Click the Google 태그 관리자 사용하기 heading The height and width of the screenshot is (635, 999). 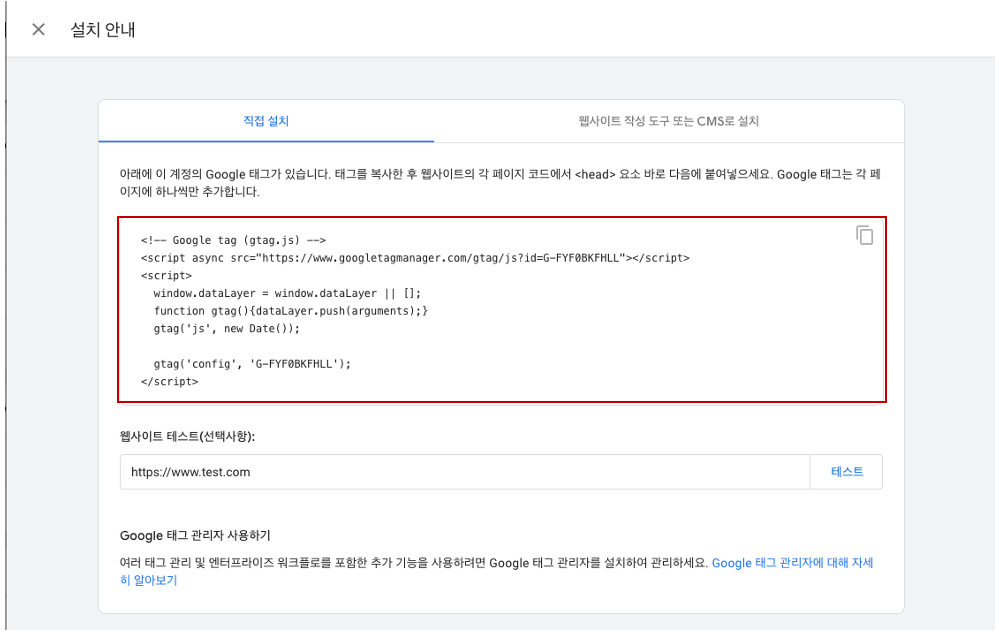coord(195,536)
